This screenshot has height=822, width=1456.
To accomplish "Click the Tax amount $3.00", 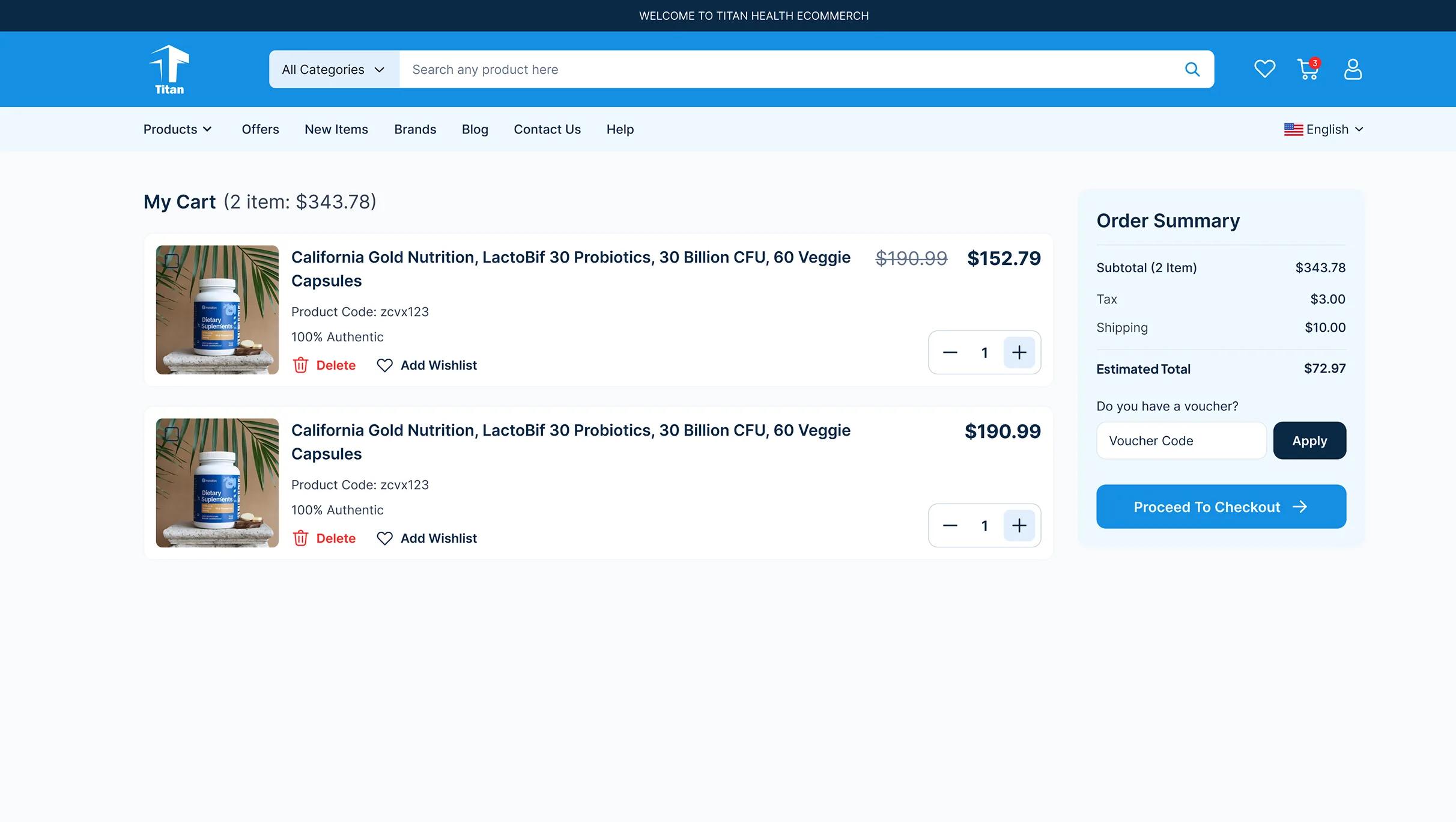I will pyautogui.click(x=1327, y=299).
